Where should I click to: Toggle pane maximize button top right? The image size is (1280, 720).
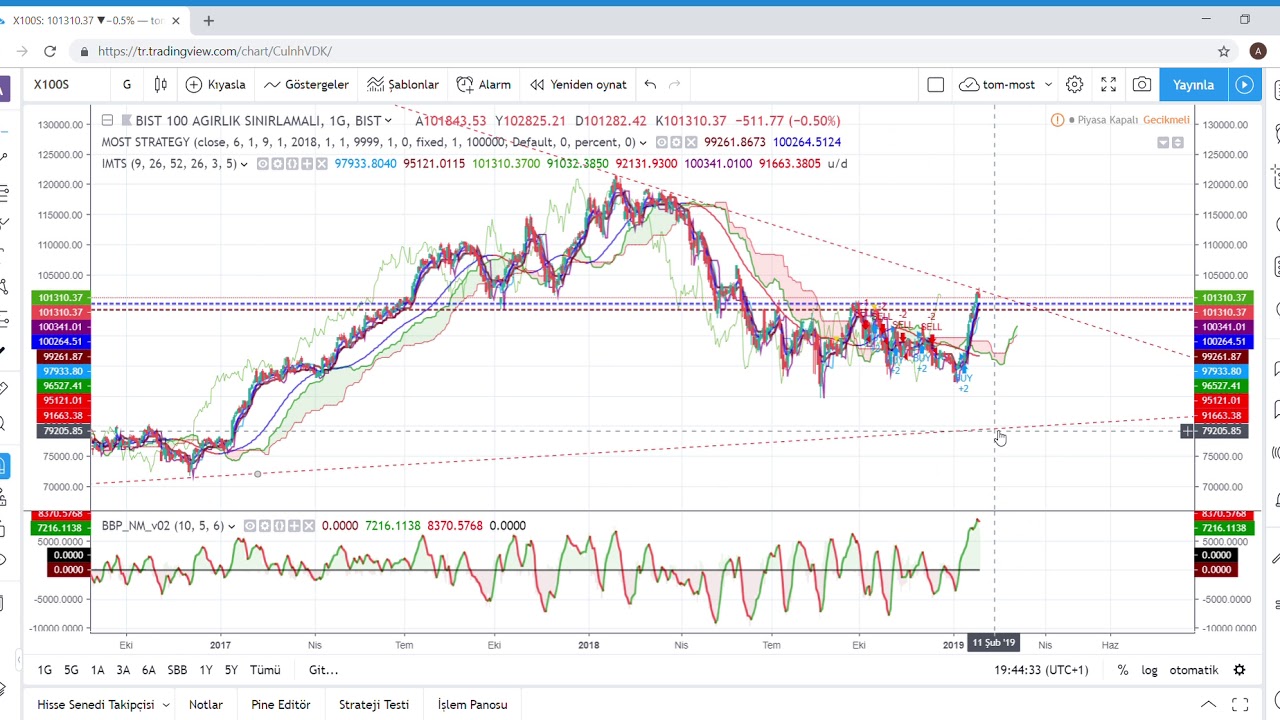pos(1177,143)
